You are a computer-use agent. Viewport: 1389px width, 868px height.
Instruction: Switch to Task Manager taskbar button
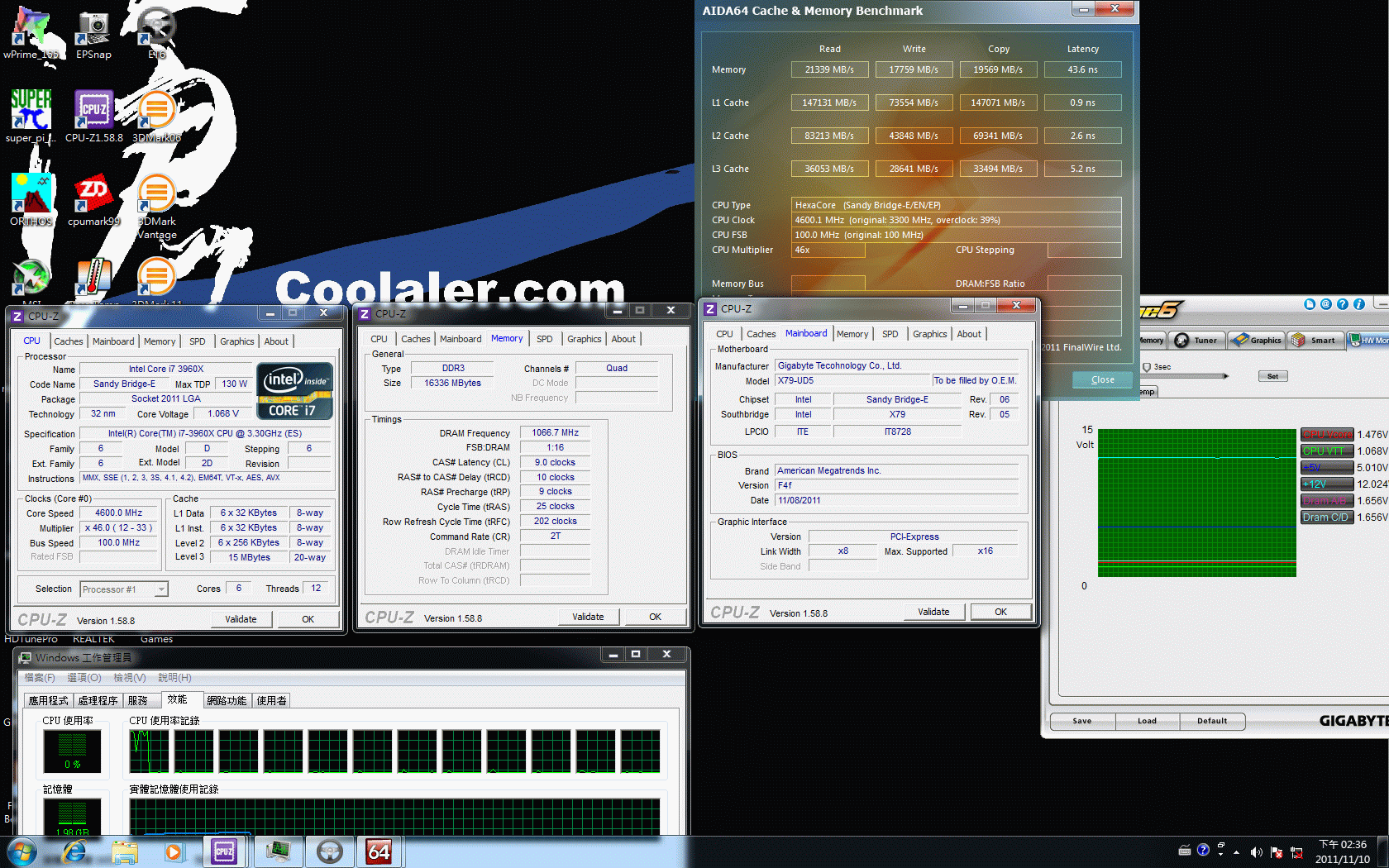point(277,851)
